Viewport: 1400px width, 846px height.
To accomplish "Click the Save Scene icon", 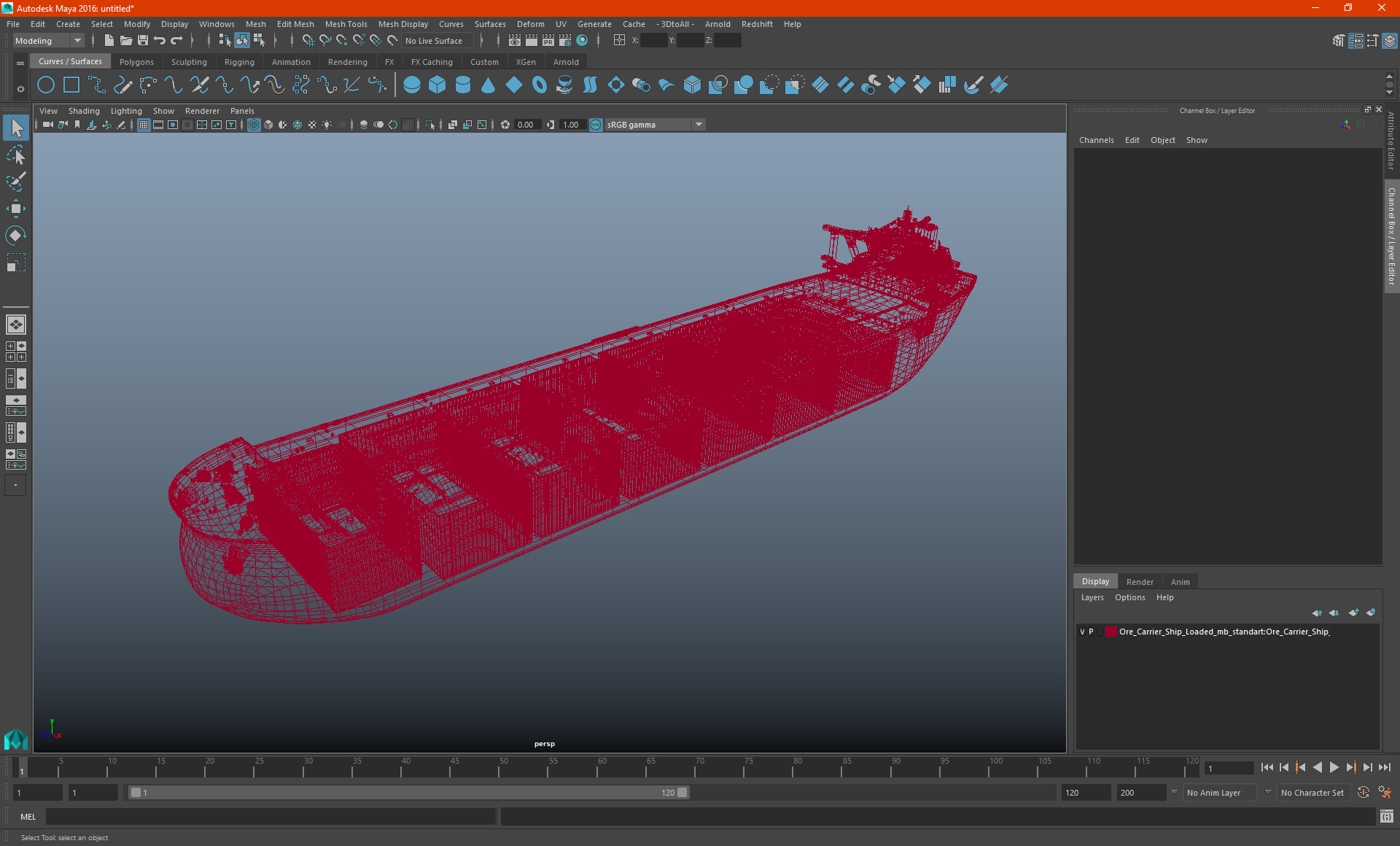I will [143, 41].
